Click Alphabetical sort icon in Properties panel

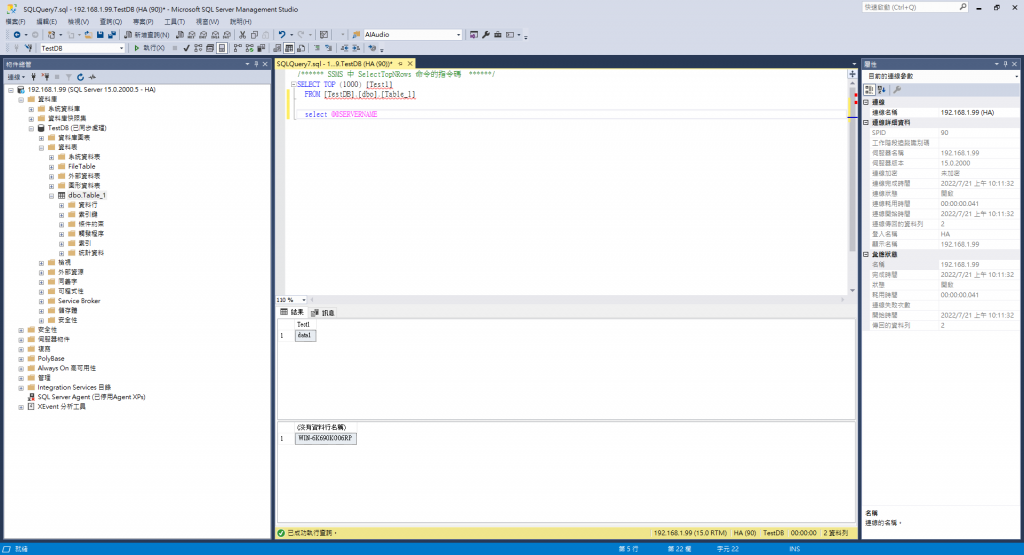882,90
